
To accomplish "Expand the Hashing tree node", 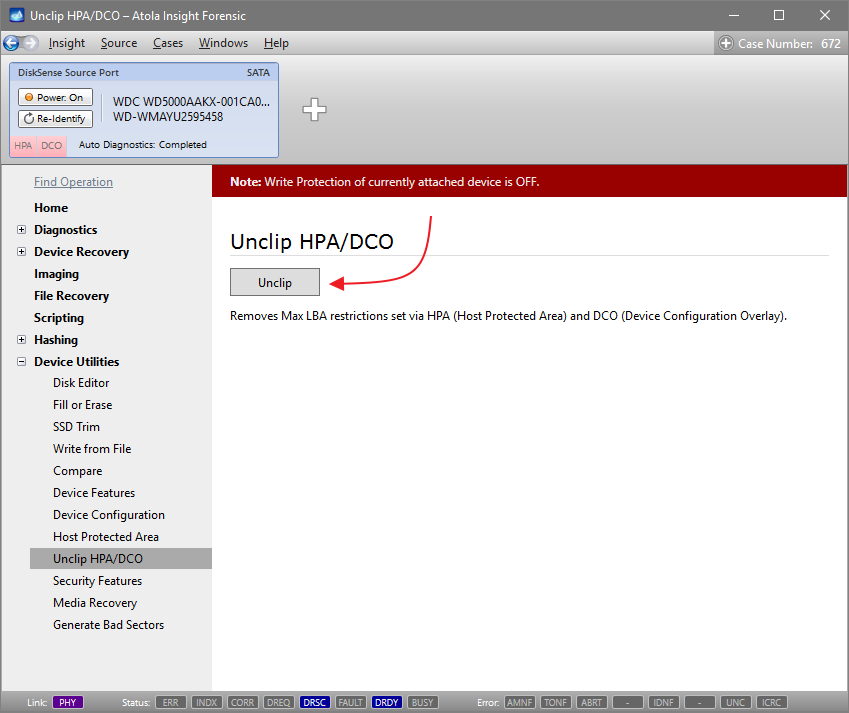I will [22, 340].
